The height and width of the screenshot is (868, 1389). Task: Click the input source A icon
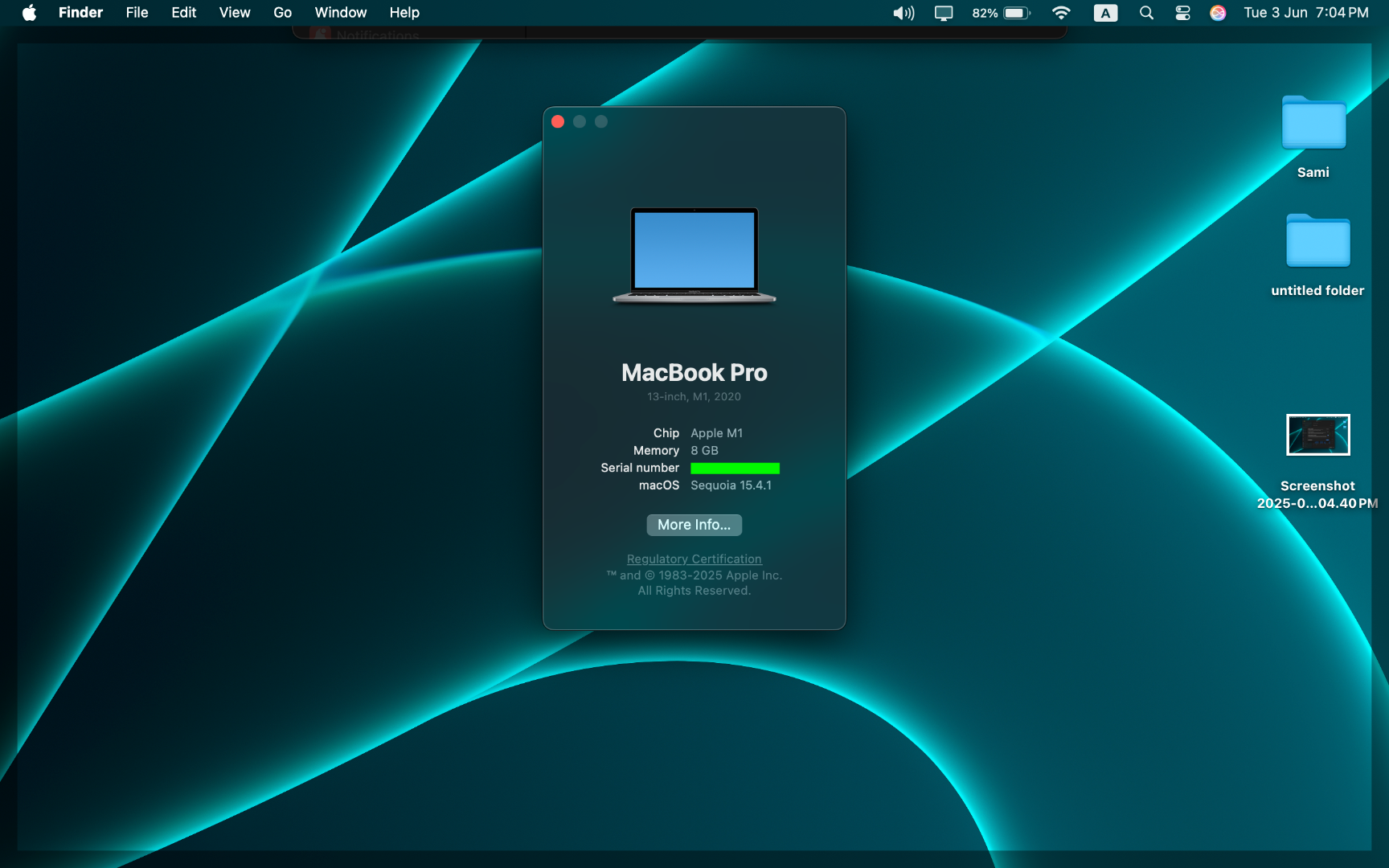click(x=1105, y=13)
